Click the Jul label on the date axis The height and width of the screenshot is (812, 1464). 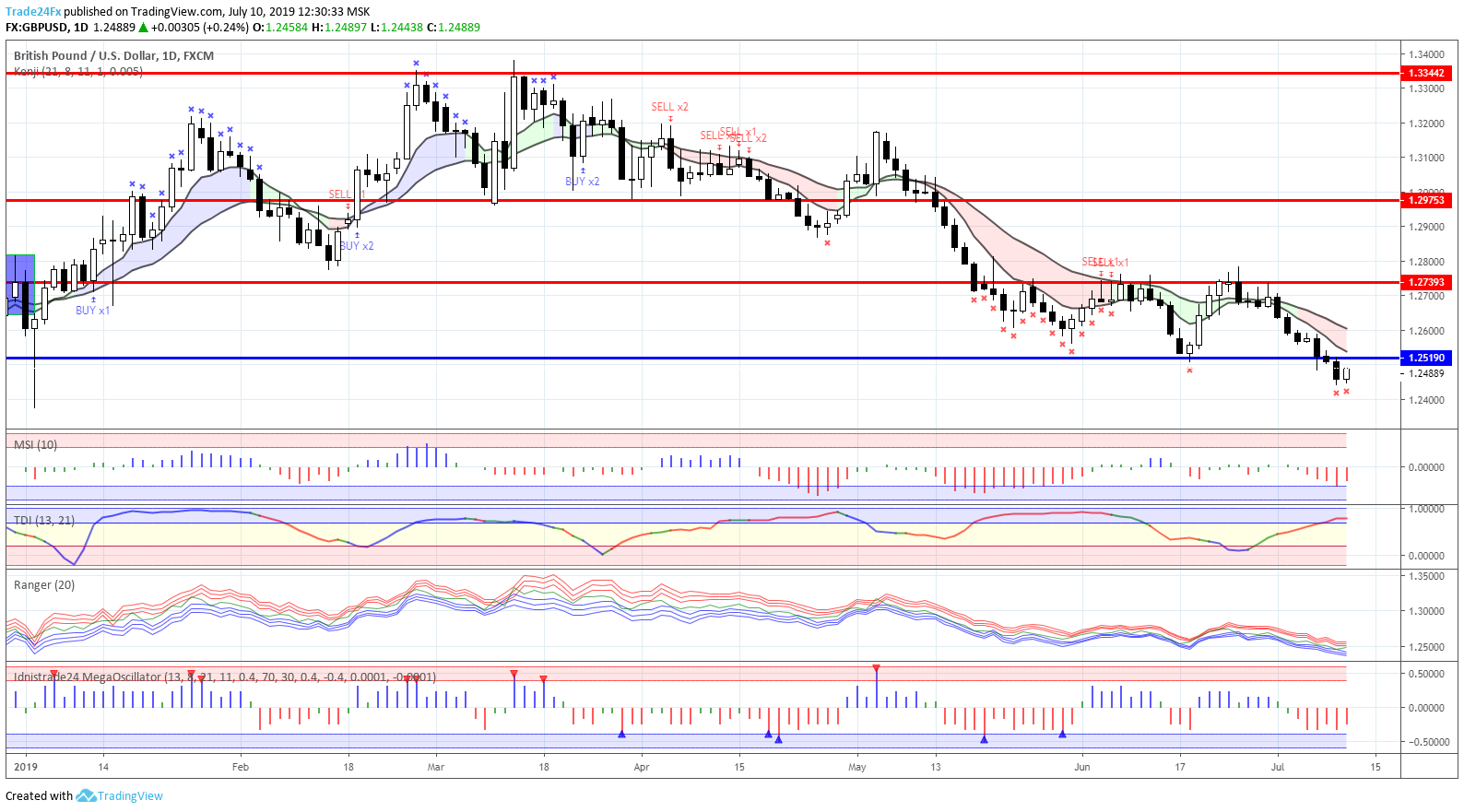[1278, 767]
